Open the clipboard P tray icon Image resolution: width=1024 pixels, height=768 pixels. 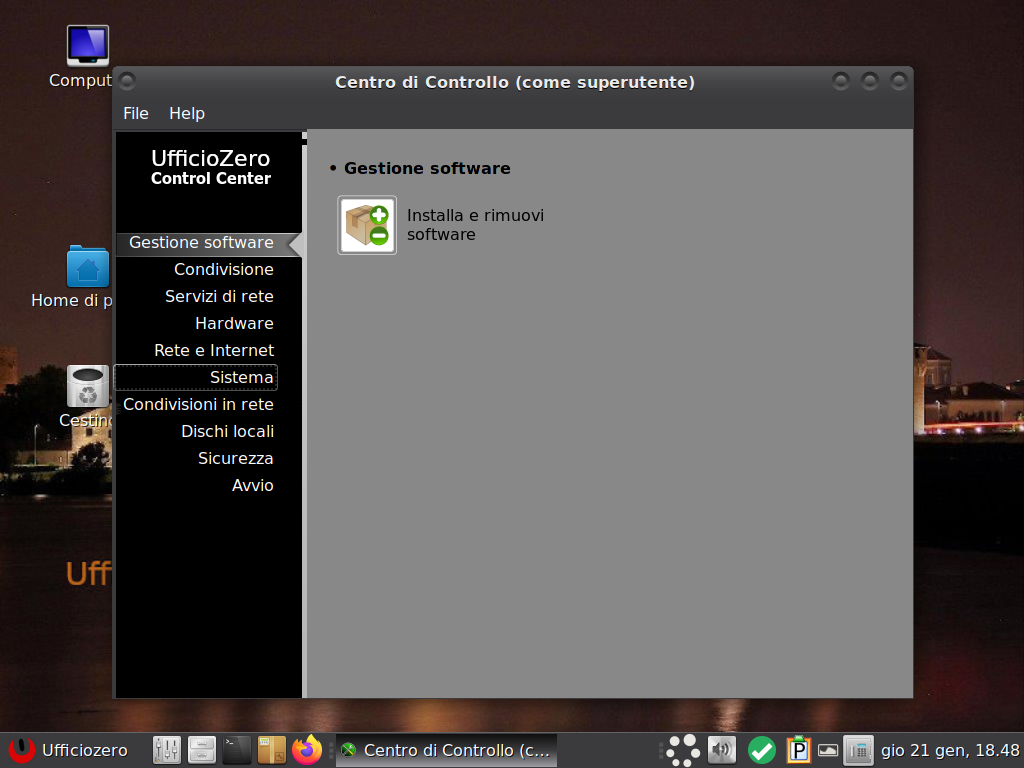pyautogui.click(x=798, y=750)
